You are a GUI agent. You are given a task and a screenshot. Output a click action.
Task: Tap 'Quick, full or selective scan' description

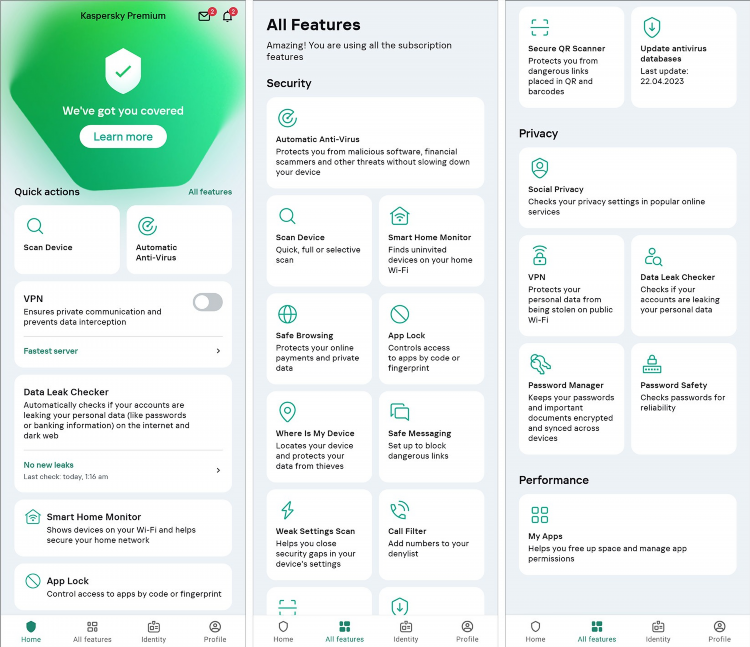318,255
